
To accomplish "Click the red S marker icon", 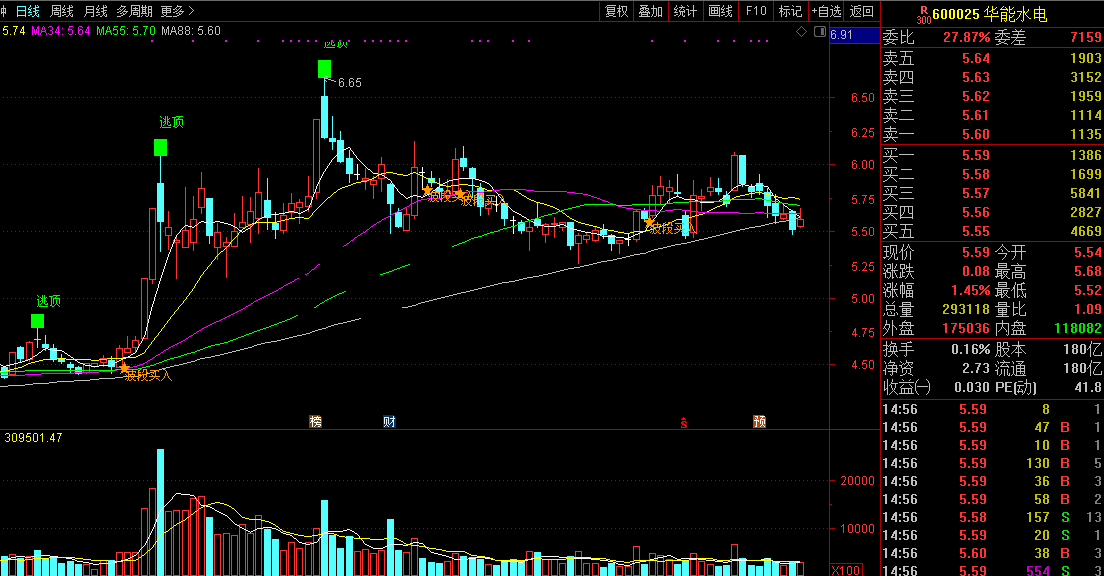I will (683, 422).
